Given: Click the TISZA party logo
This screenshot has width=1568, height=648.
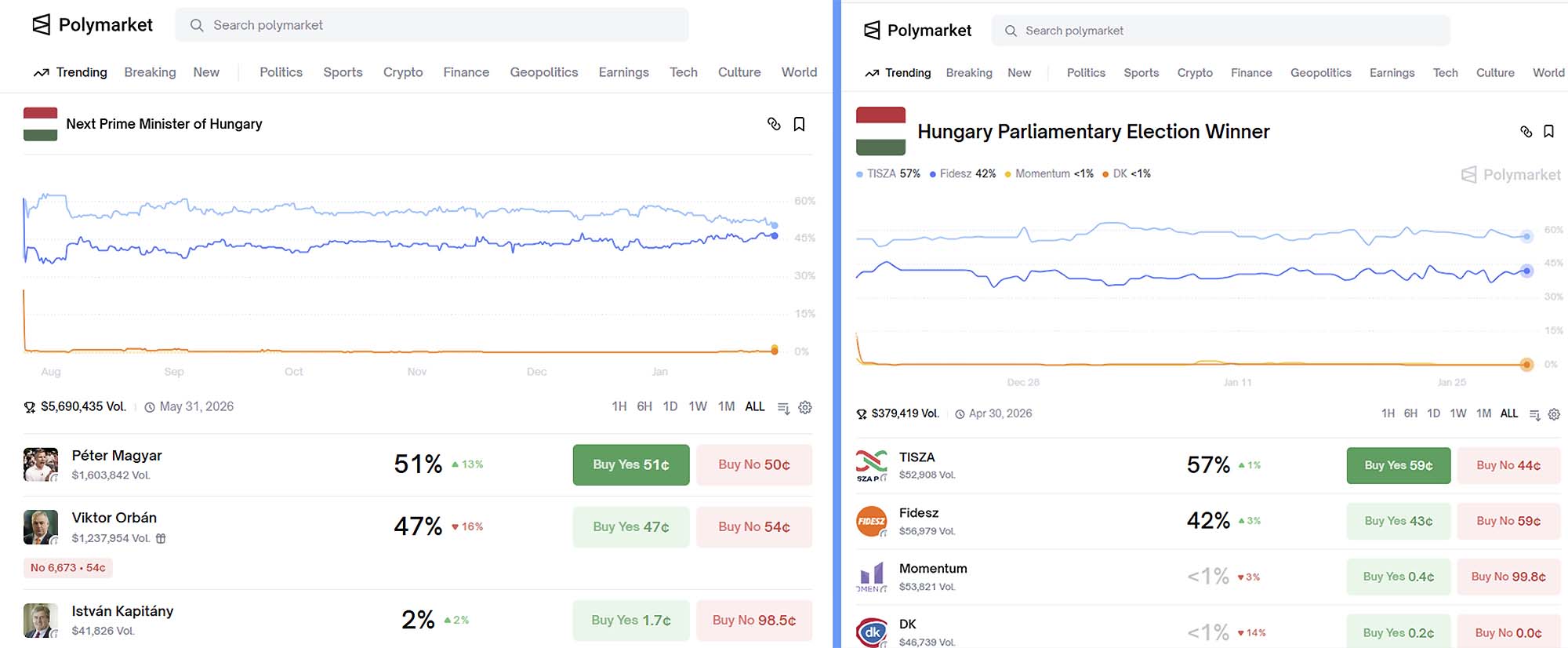Looking at the screenshot, I should (871, 465).
